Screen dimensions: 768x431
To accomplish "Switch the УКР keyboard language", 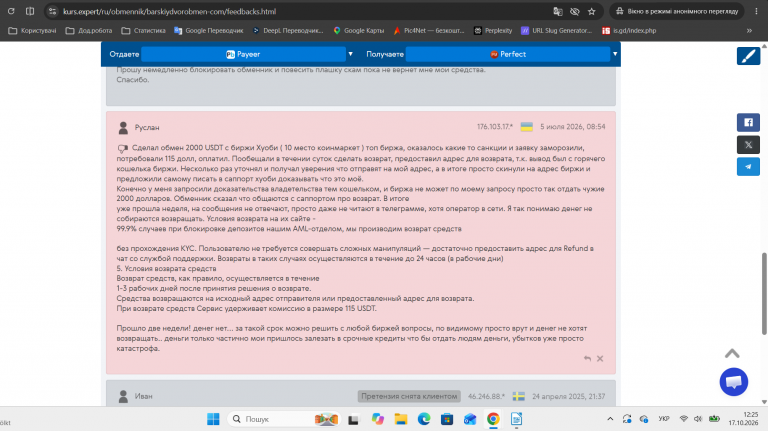I will pyautogui.click(x=664, y=419).
